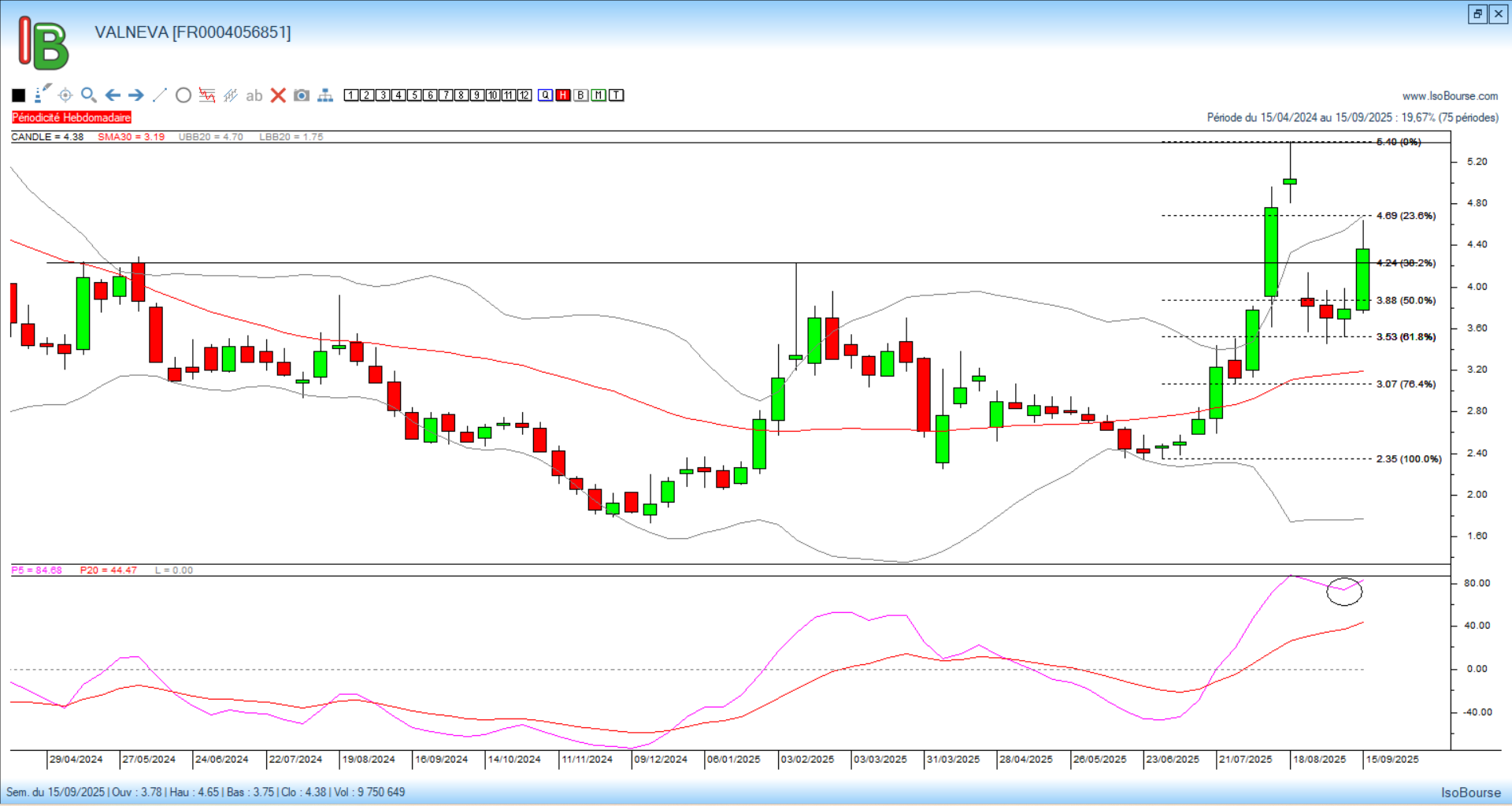Select period button 8
This screenshot has height=806, width=1512.
[x=461, y=95]
